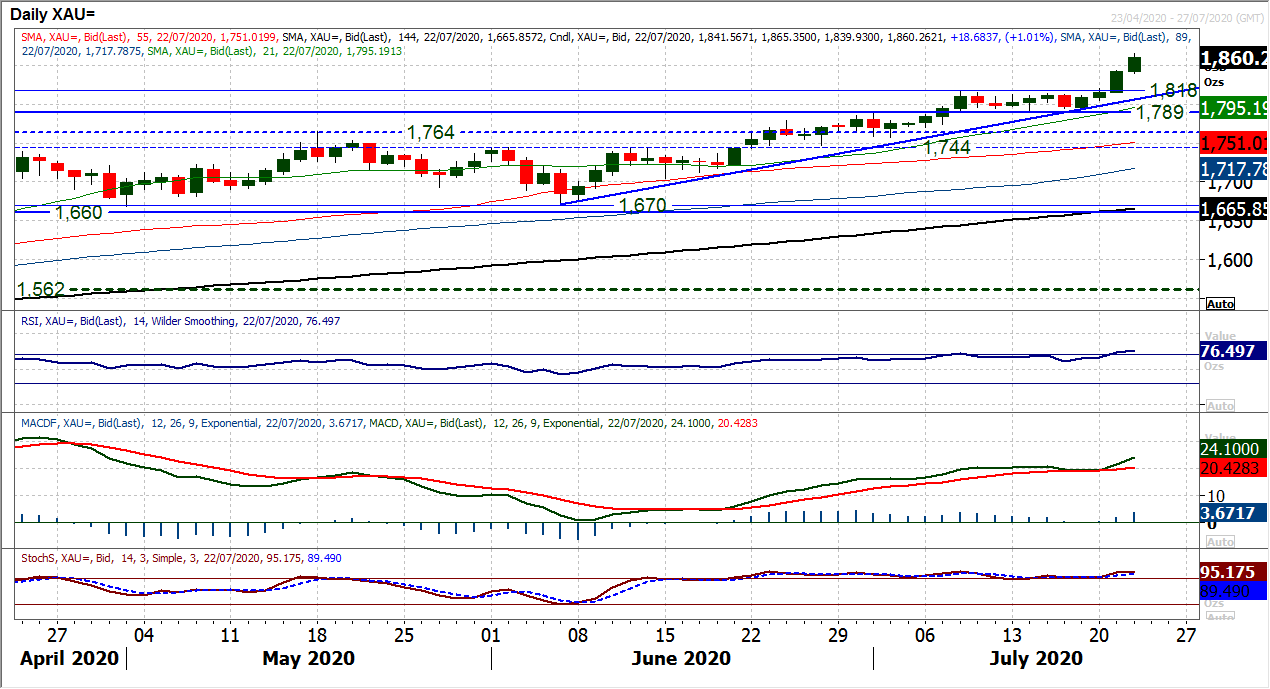Click the 1,670 trendline start label
Image resolution: width=1270 pixels, height=689 pixels.
click(x=644, y=205)
